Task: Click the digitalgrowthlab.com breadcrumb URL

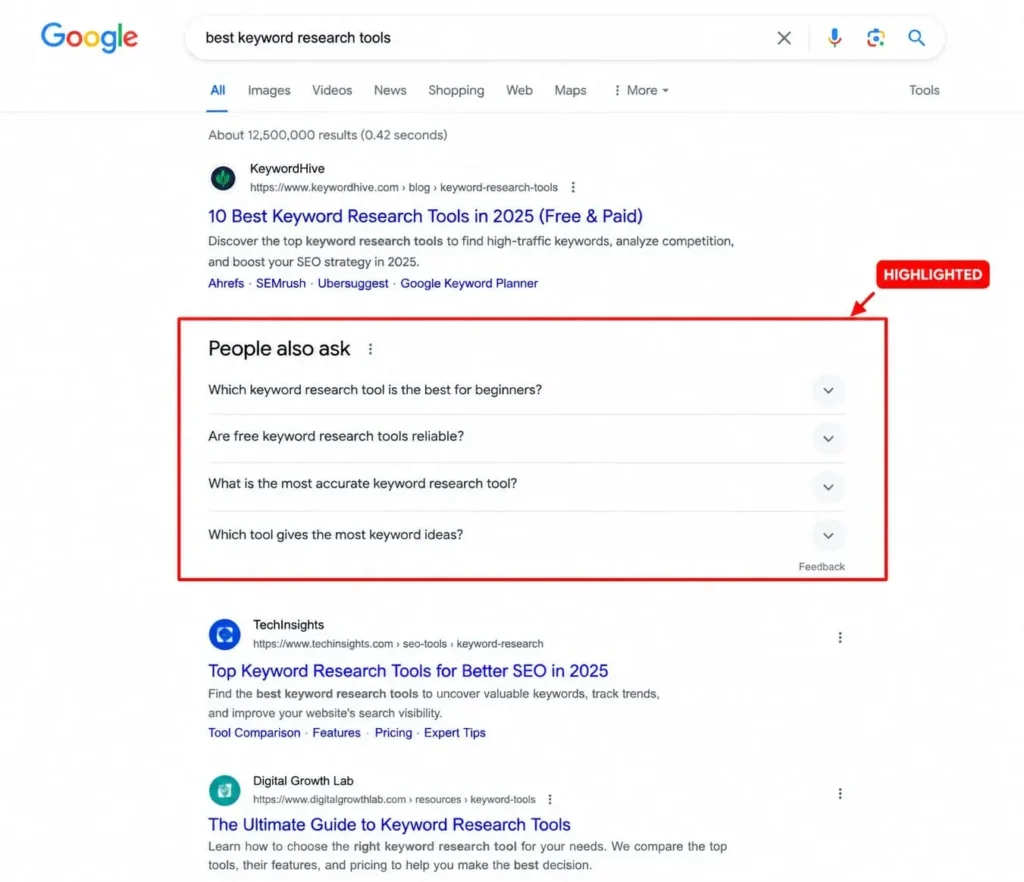Action: tap(394, 799)
